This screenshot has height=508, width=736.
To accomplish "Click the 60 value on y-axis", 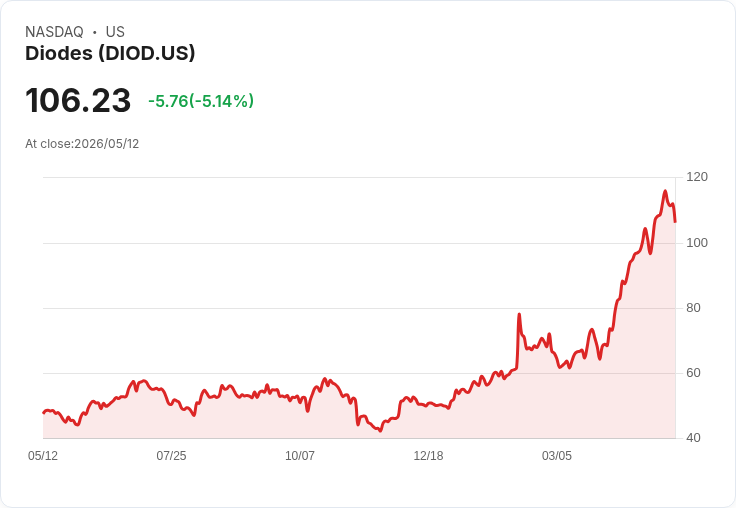I will (x=693, y=373).
